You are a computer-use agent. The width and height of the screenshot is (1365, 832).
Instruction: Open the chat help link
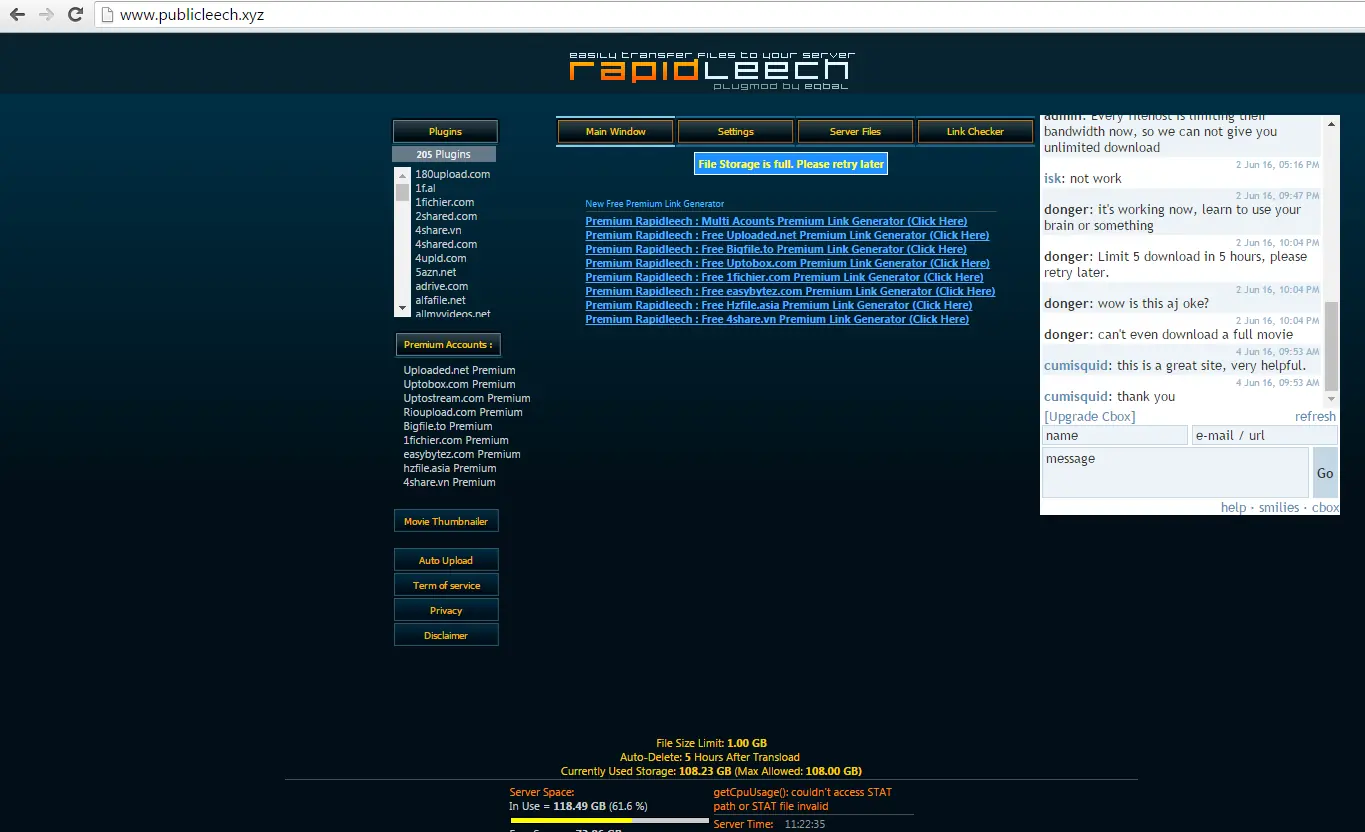tap(1233, 508)
